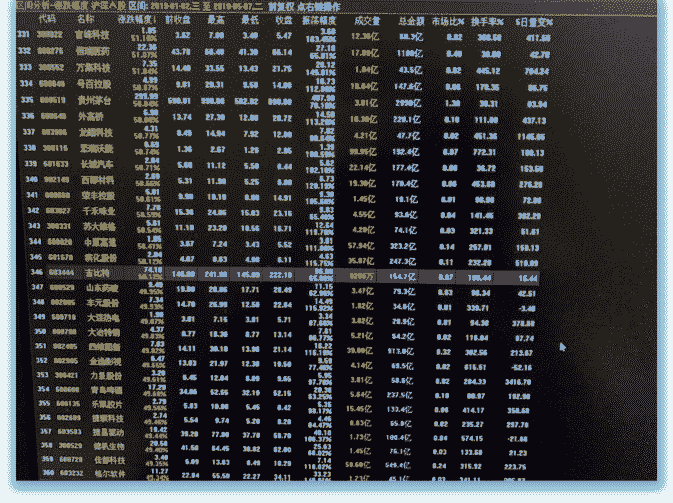Click the 5日量变% column header

[534, 22]
